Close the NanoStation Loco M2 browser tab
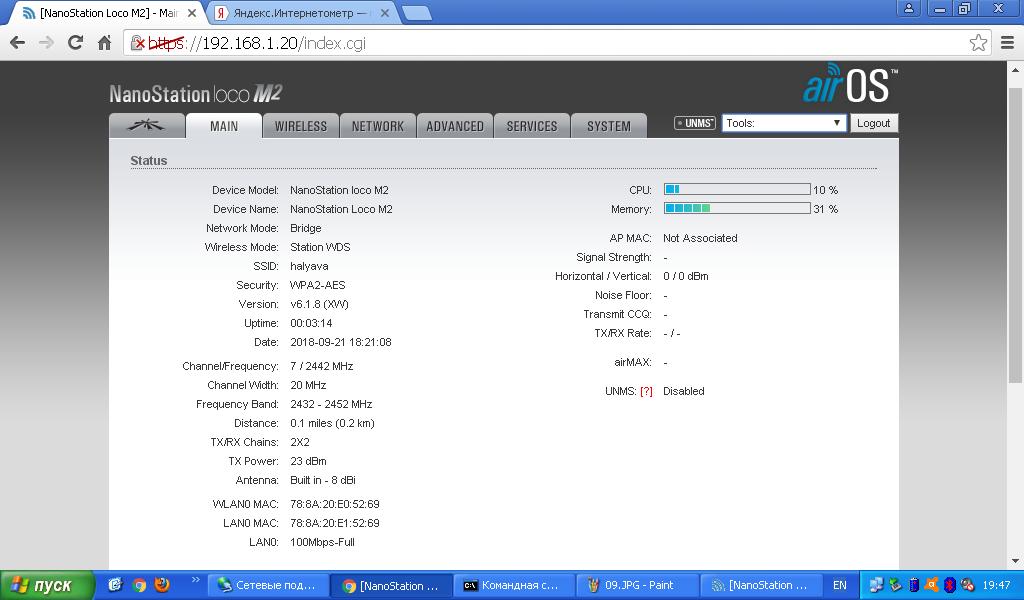1024x600 pixels. coord(192,13)
